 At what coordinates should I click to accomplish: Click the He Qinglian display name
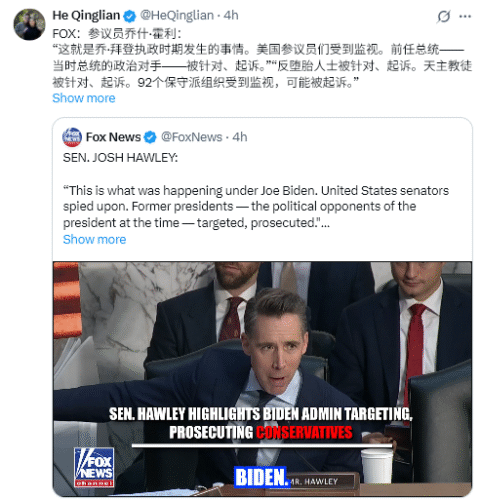(86, 15)
